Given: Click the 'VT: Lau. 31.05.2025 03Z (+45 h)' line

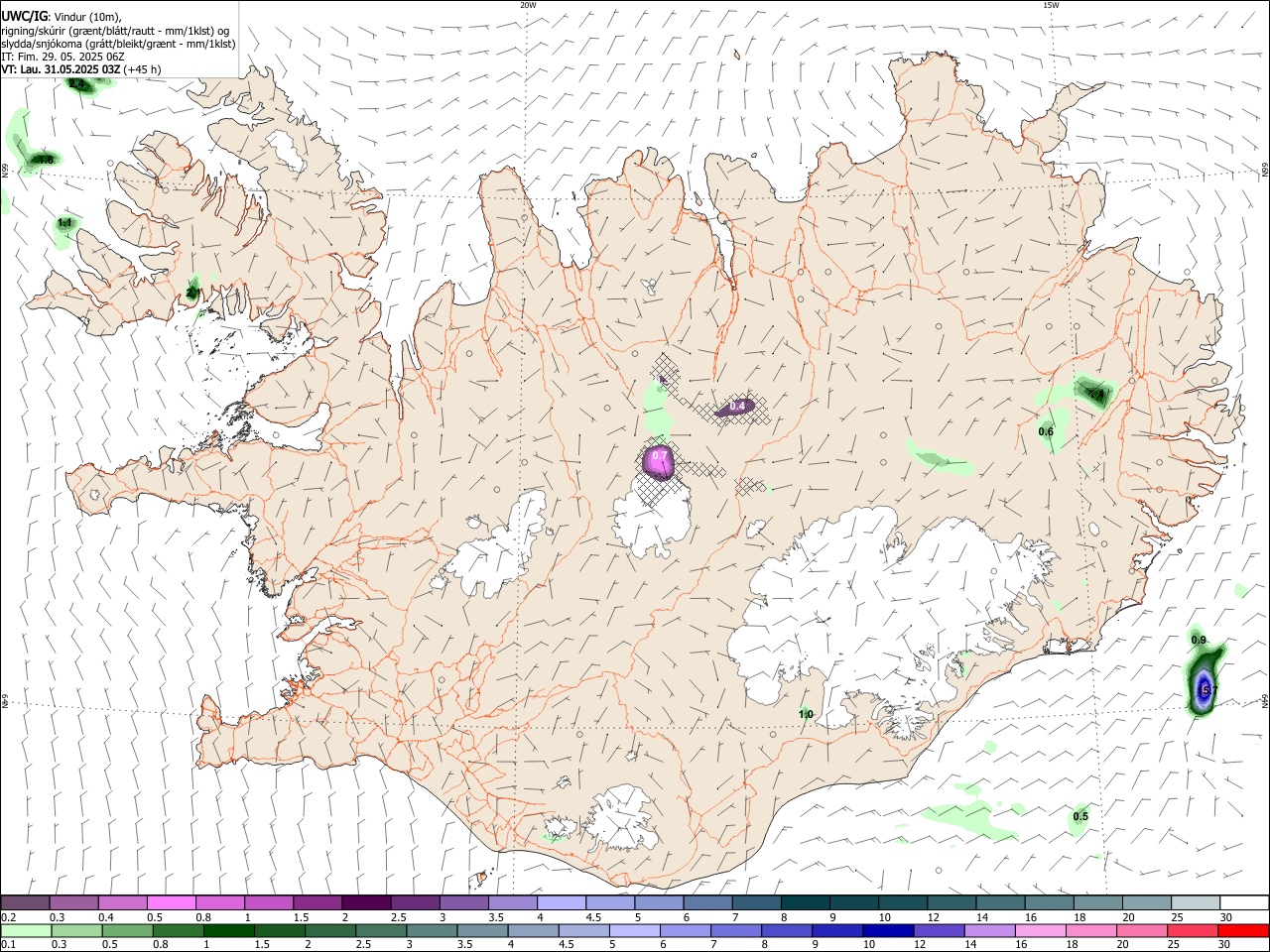Looking at the screenshot, I should click(x=81, y=69).
